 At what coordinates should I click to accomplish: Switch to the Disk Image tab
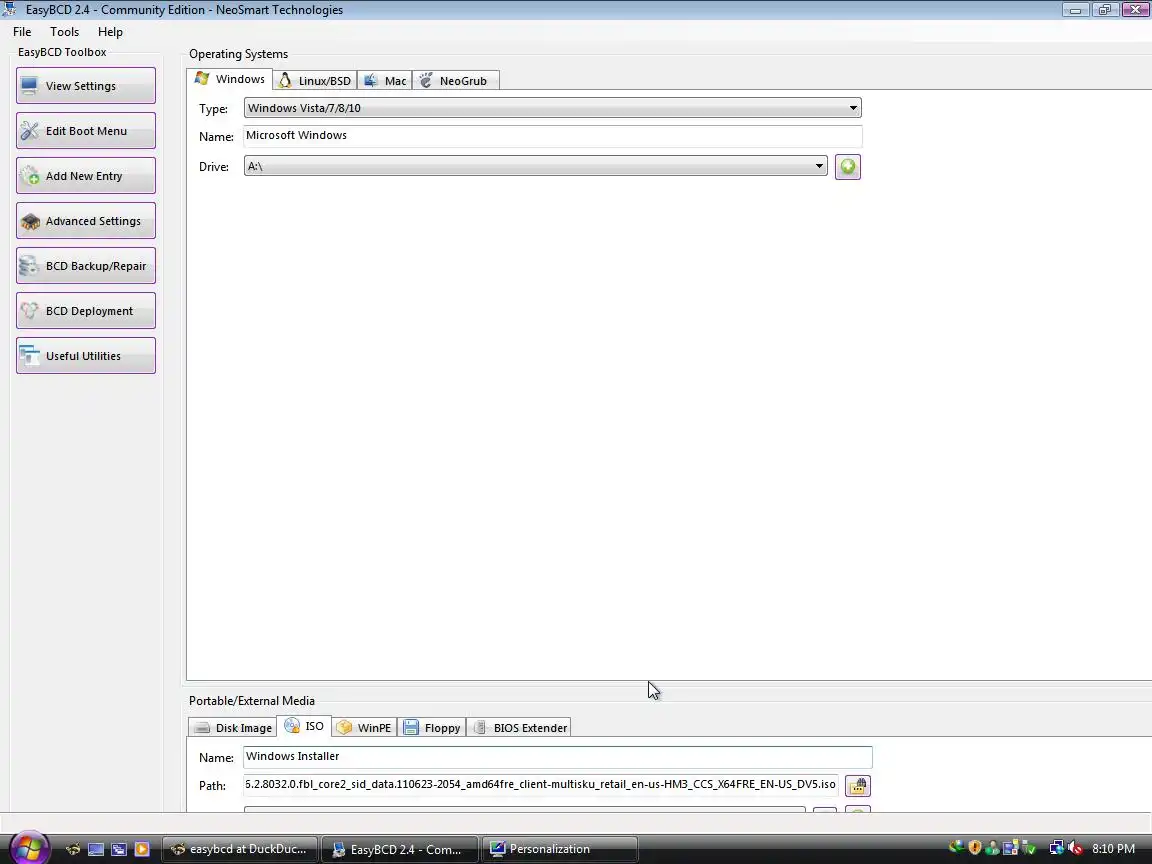(x=233, y=727)
